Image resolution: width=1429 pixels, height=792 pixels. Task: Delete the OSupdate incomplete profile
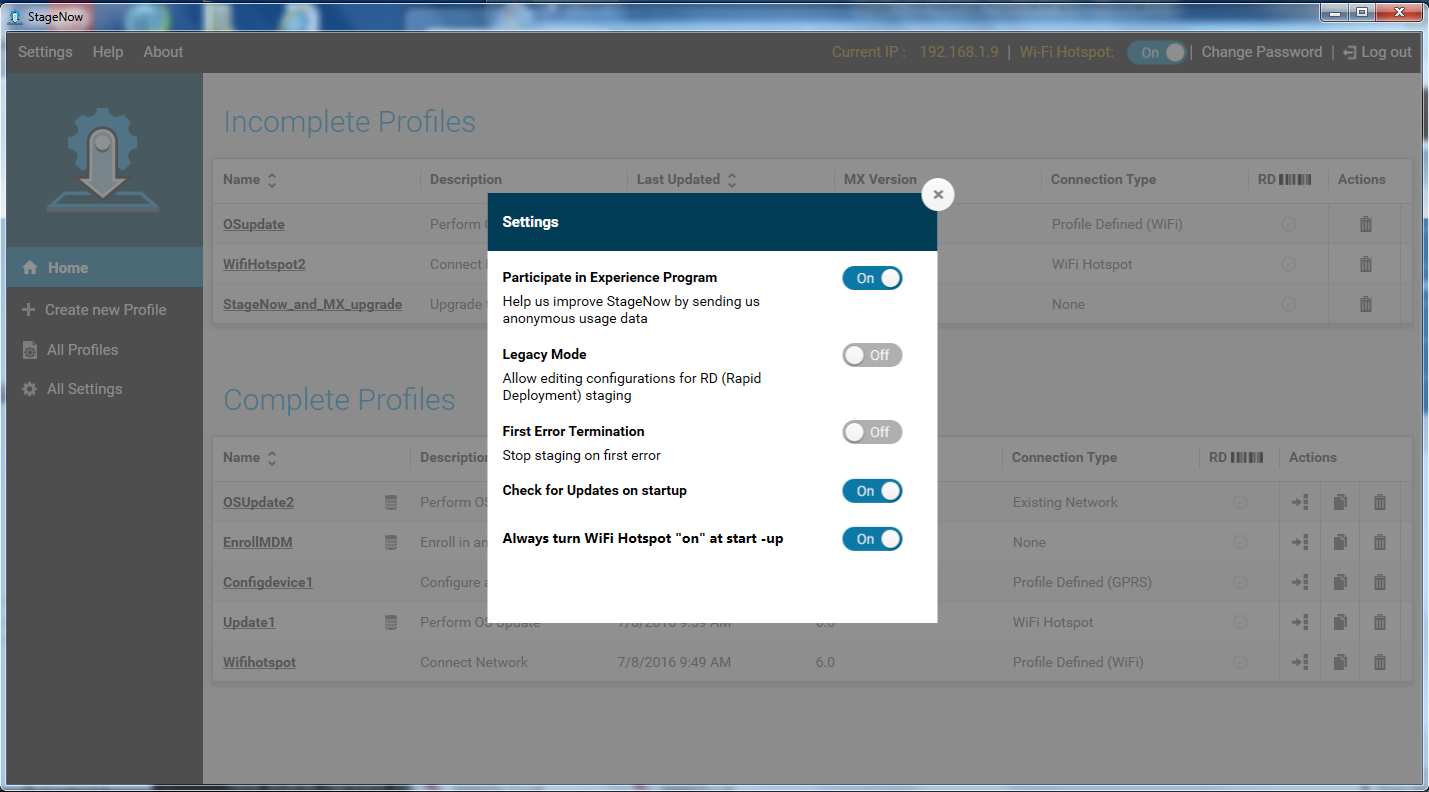click(x=1365, y=224)
